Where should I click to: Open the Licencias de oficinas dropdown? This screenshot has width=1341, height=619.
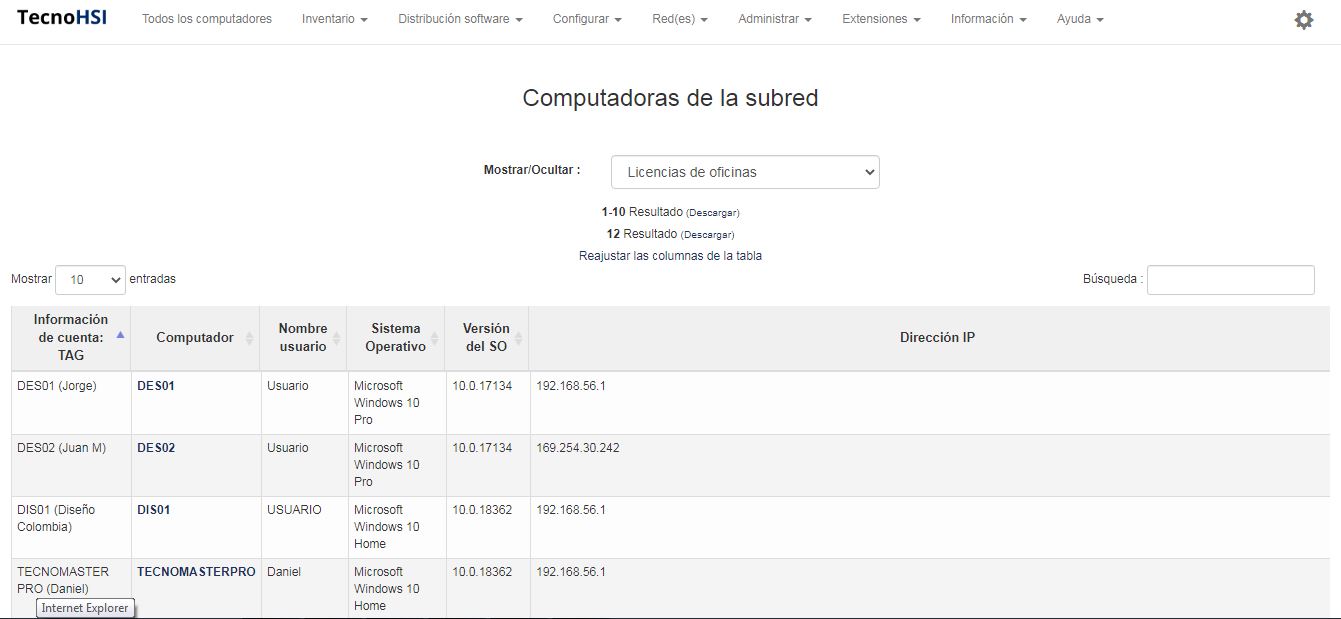point(745,172)
